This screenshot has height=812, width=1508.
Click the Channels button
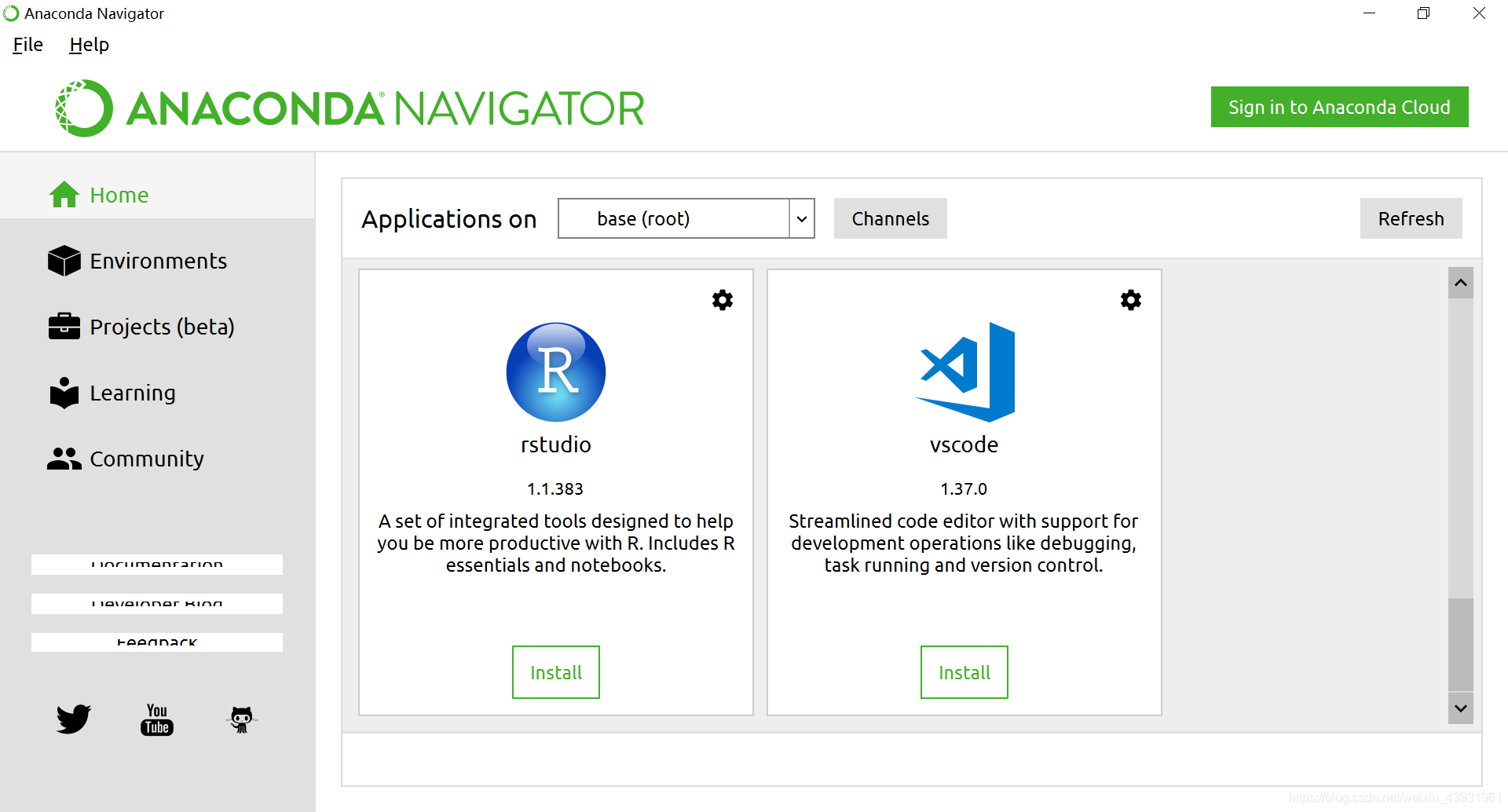click(x=891, y=218)
